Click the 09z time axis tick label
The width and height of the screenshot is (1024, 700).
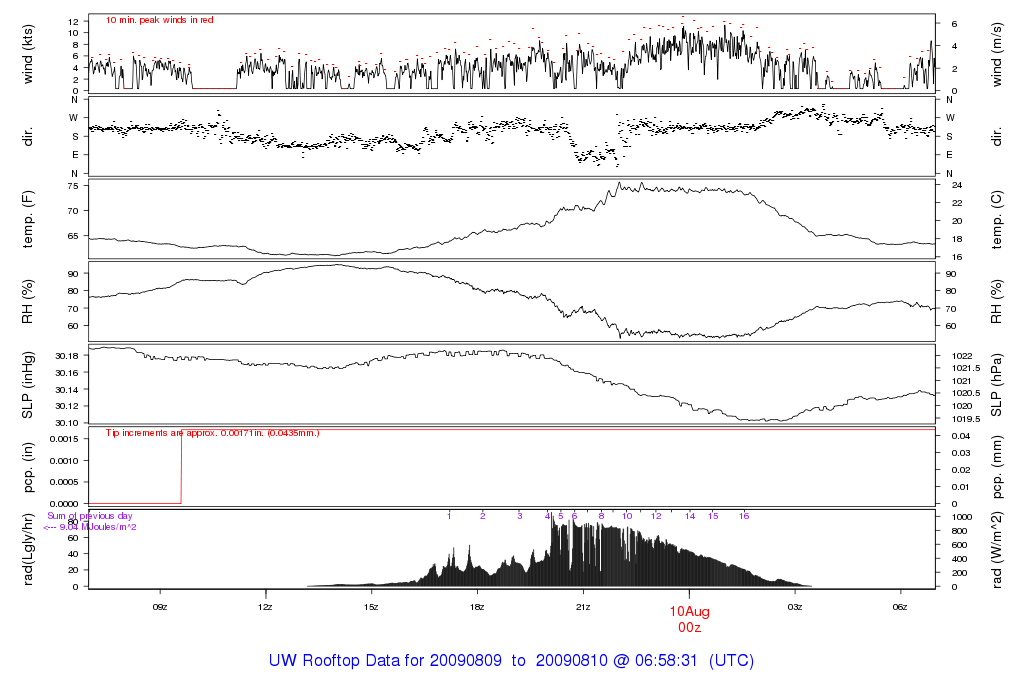click(160, 607)
